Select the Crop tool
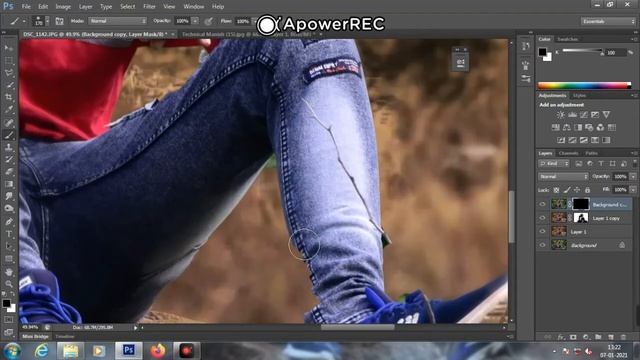The height and width of the screenshot is (360, 640). (9, 97)
